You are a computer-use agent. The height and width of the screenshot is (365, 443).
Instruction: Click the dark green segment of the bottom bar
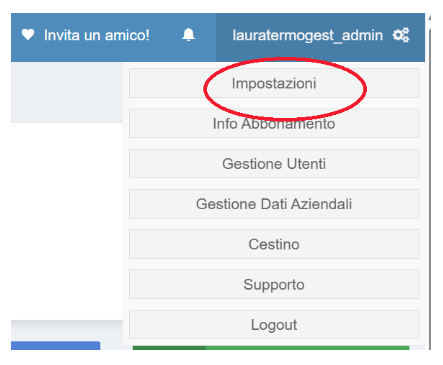(x=169, y=348)
